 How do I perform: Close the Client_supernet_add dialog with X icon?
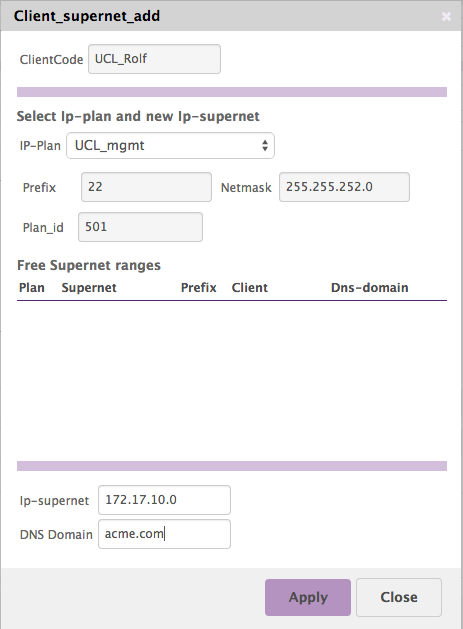[446, 16]
